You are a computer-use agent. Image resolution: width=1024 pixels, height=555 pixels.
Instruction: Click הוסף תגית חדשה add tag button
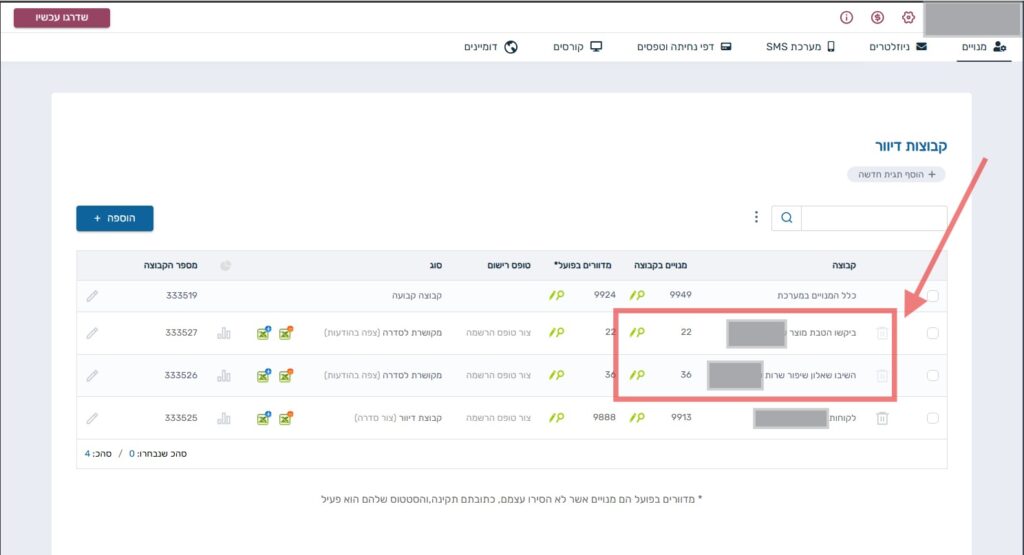point(896,174)
